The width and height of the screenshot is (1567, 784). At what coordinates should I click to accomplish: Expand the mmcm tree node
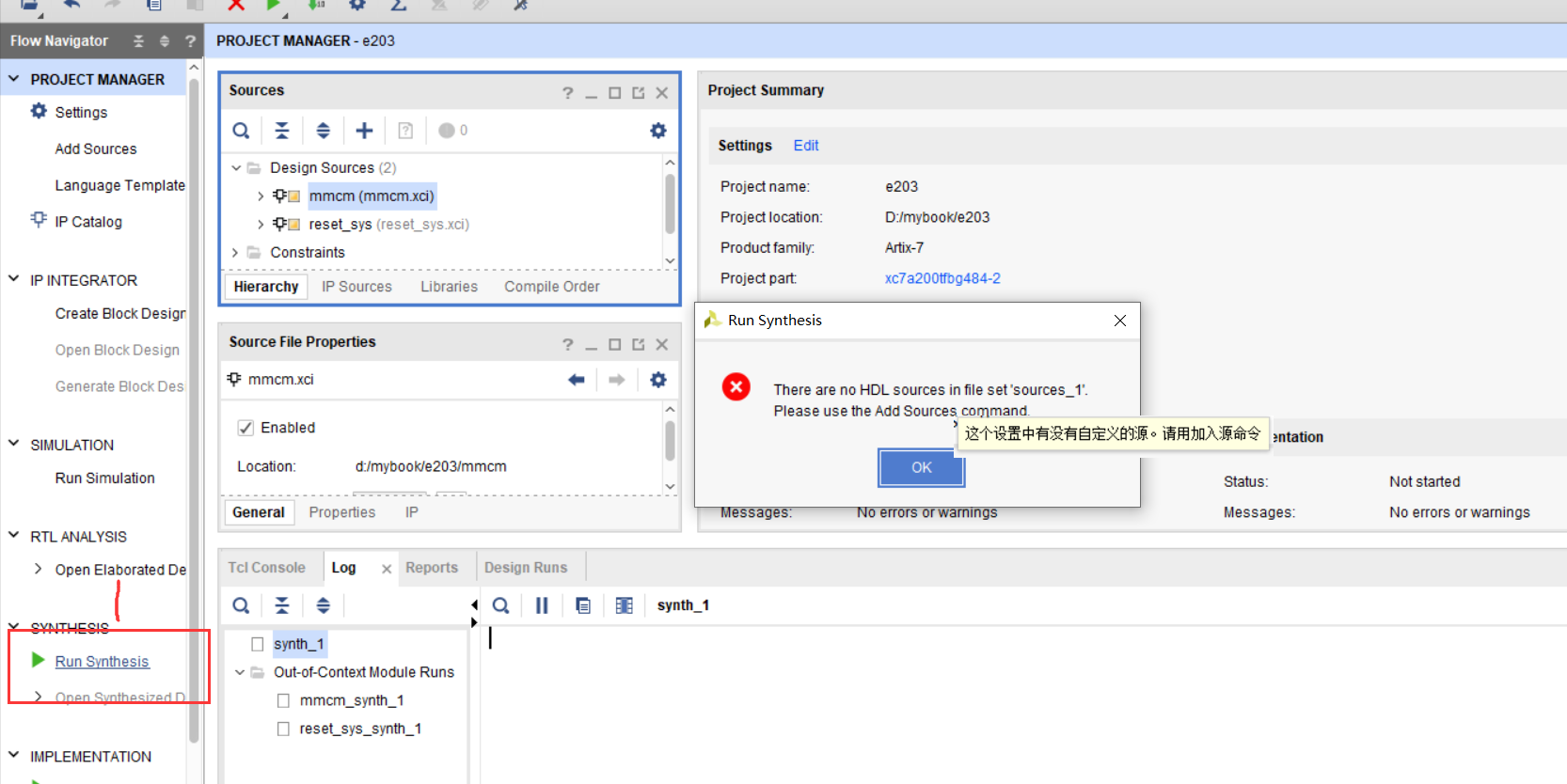[261, 196]
